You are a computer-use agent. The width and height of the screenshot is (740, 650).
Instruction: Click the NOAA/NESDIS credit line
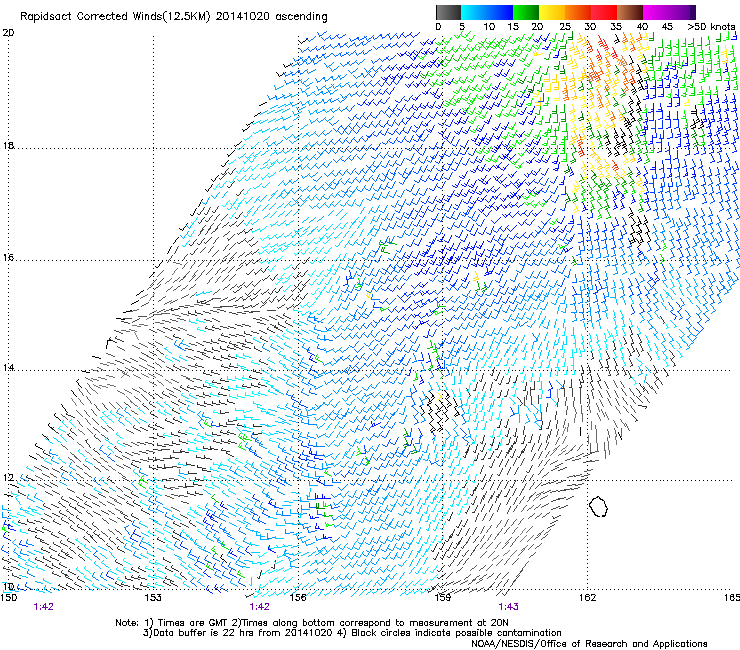pyautogui.click(x=589, y=644)
